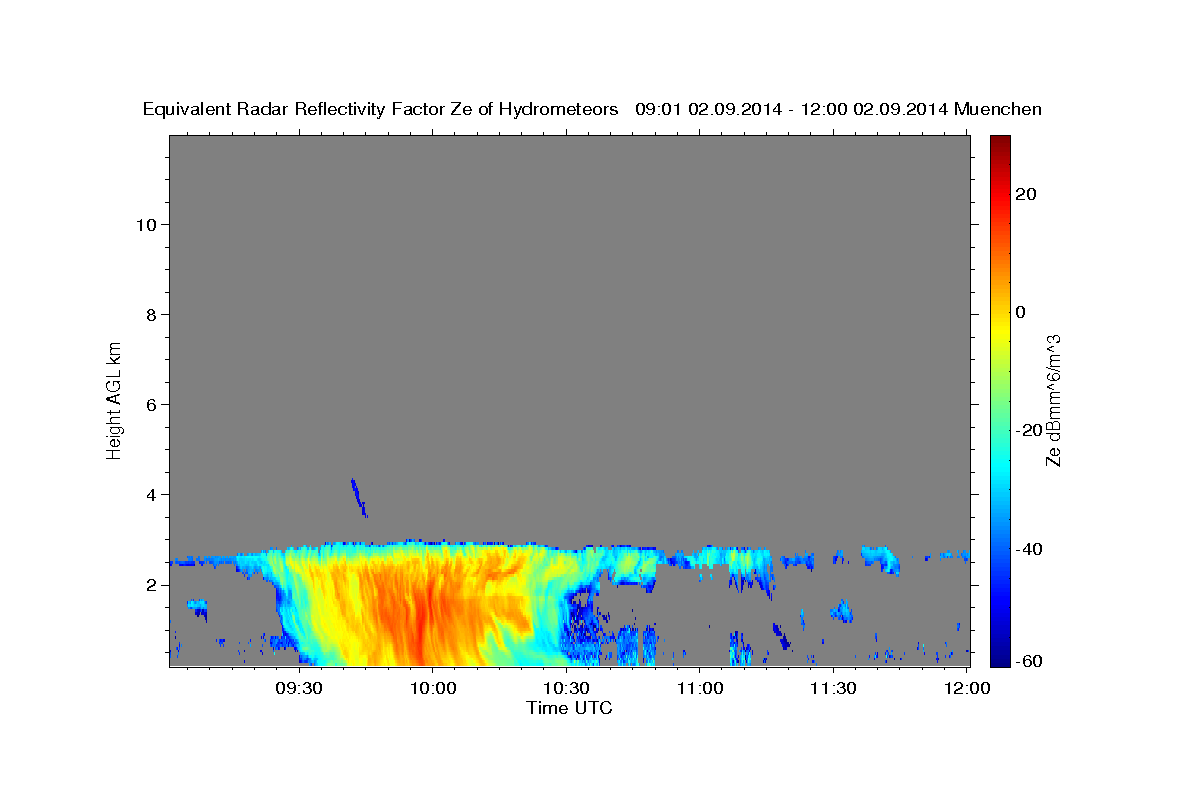The image size is (1200, 800).
Task: Click the 09:30 time tick label
Action: pyautogui.click(x=299, y=688)
